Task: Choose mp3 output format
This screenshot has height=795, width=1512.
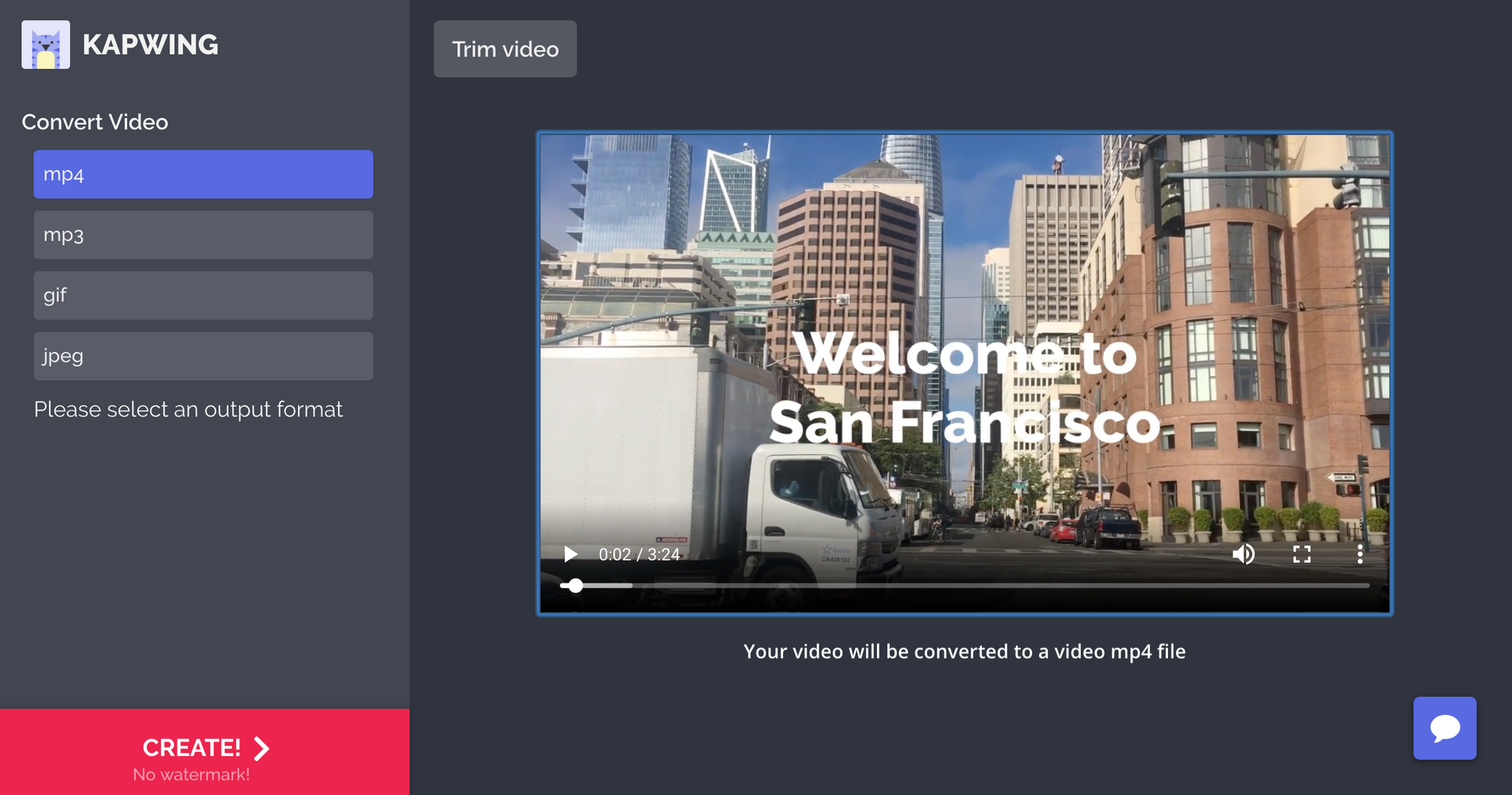Action: coord(203,235)
